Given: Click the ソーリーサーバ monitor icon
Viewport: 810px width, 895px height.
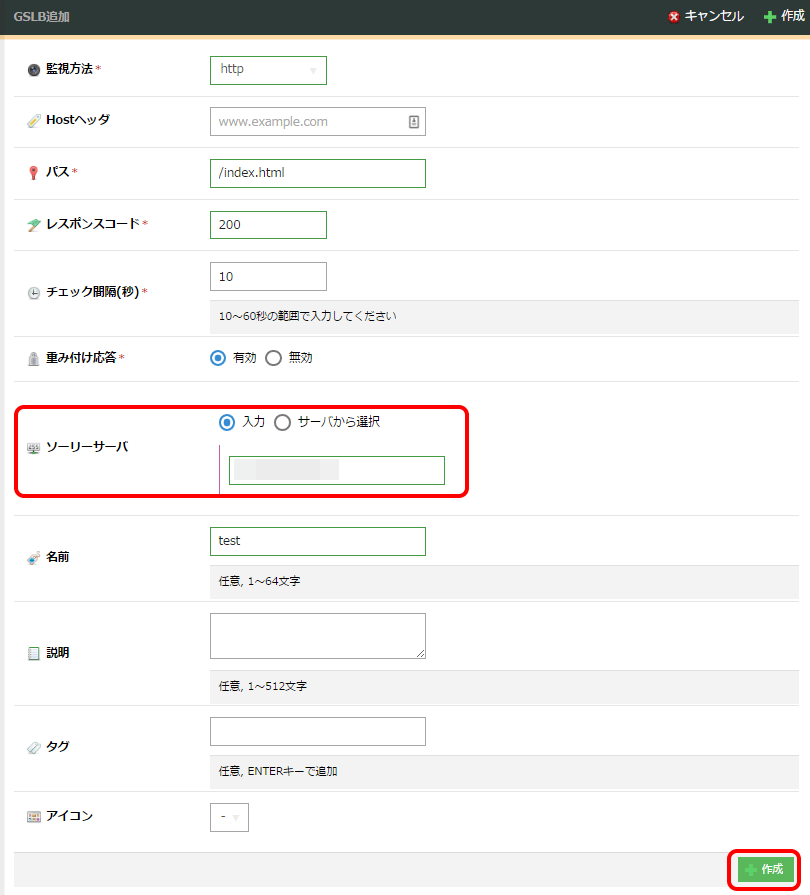Looking at the screenshot, I should coord(34,447).
